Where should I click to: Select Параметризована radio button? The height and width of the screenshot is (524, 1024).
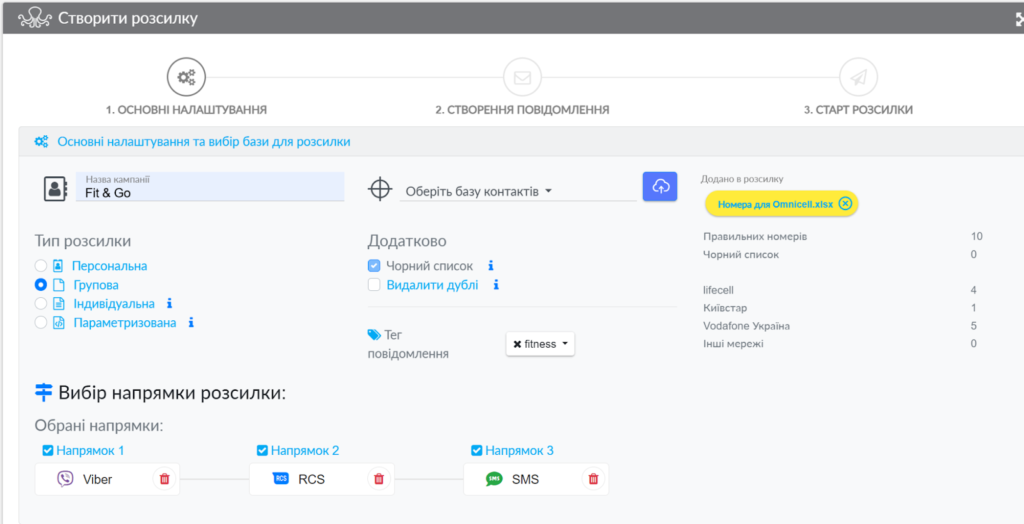tap(40, 323)
